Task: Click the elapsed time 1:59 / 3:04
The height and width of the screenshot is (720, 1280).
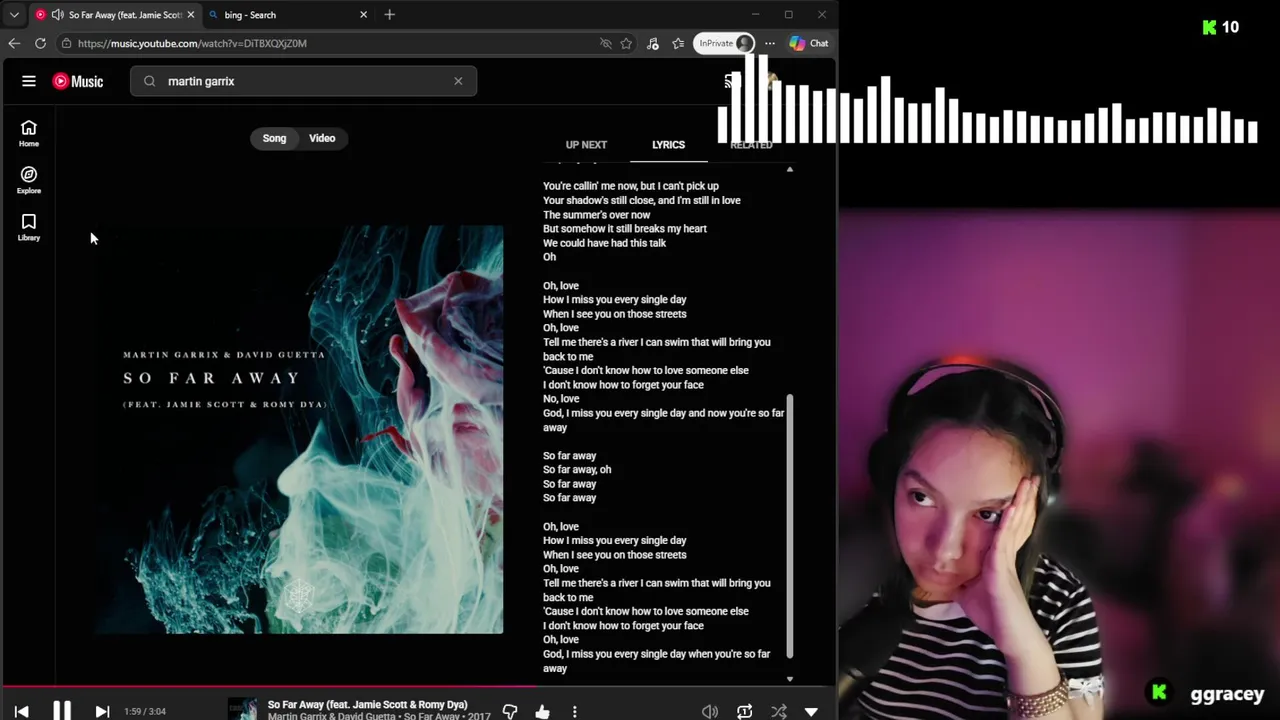Action: pyautogui.click(x=145, y=711)
